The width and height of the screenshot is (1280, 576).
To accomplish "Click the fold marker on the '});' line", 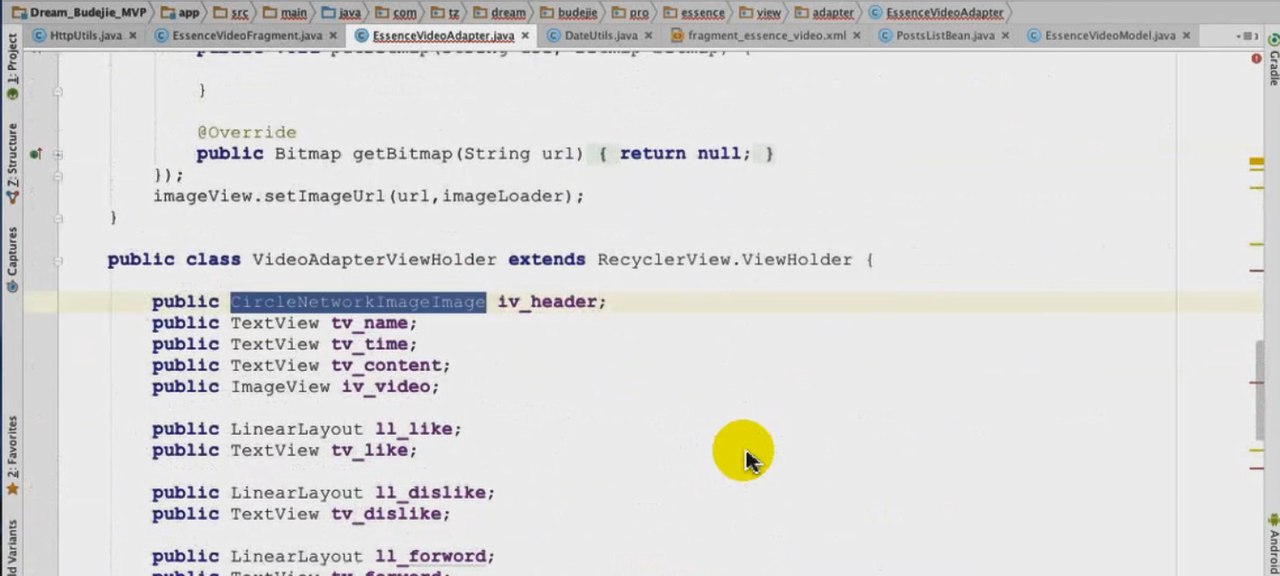I will [58, 175].
